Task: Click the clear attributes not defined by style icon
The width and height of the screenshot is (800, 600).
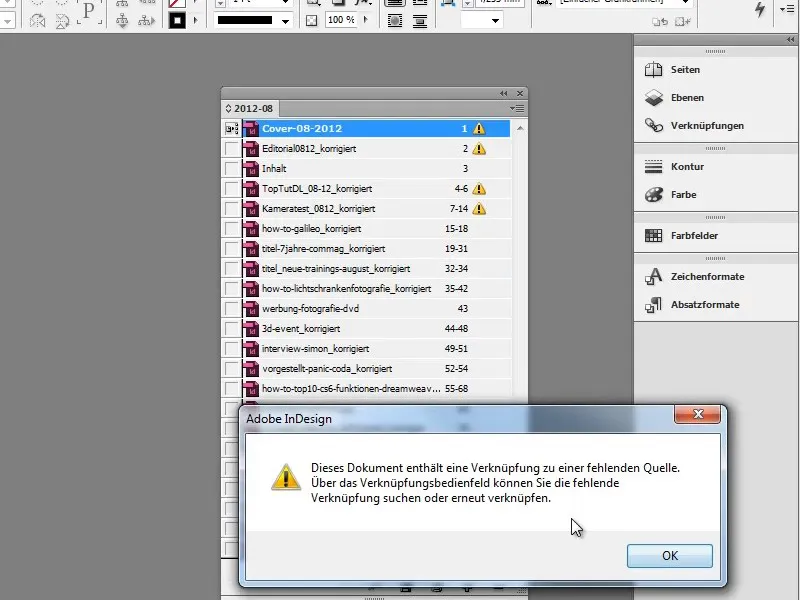Action: [682, 21]
